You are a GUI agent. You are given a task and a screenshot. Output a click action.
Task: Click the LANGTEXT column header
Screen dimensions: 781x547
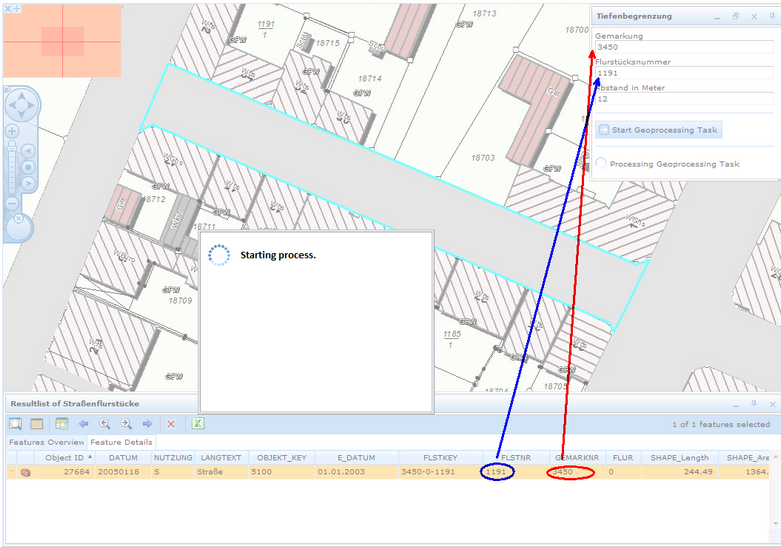[x=221, y=457]
